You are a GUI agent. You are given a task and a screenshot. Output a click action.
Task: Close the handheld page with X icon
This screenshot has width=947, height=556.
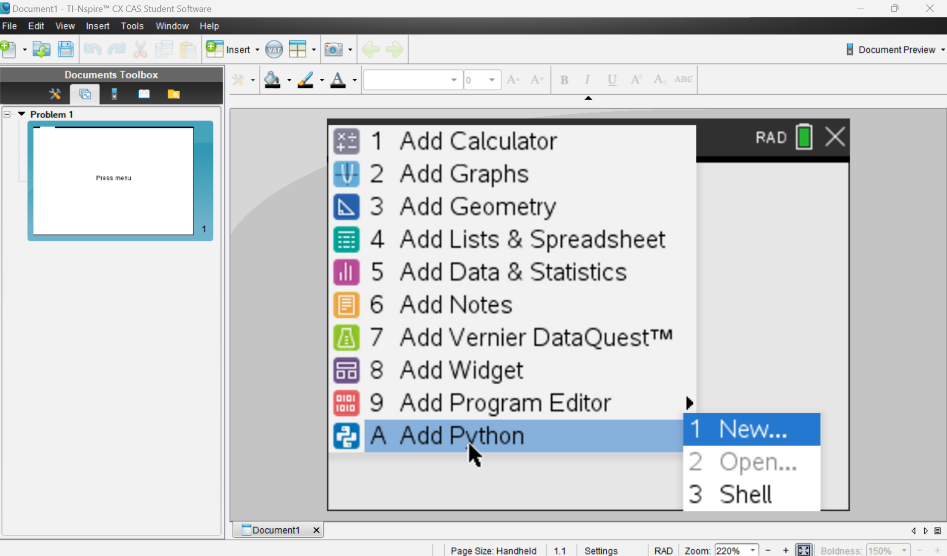[835, 137]
